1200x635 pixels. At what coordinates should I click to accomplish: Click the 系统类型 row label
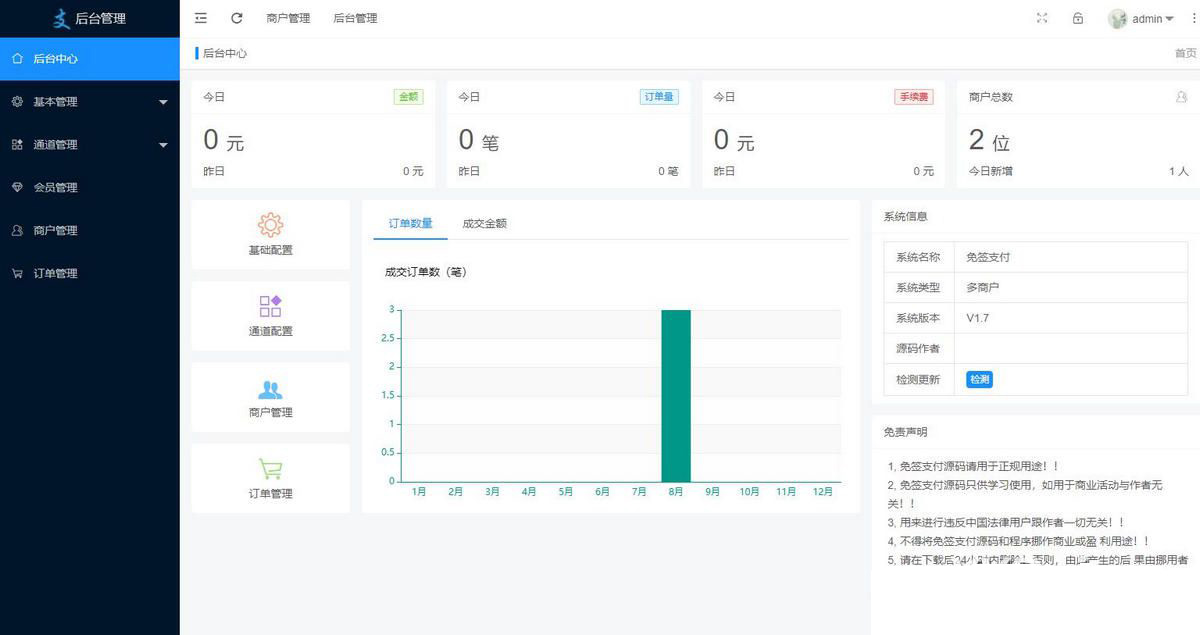pos(918,287)
